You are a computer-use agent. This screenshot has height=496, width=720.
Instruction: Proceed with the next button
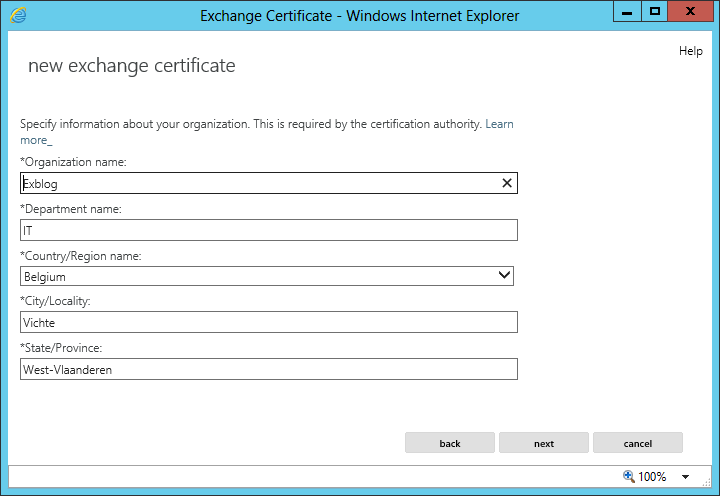pyautogui.click(x=544, y=443)
